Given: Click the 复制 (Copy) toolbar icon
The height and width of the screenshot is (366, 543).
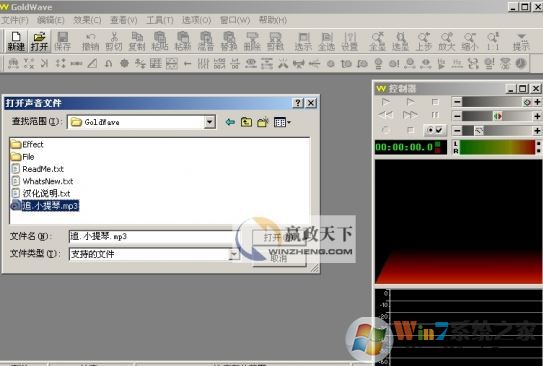Looking at the screenshot, I should click(x=137, y=41).
